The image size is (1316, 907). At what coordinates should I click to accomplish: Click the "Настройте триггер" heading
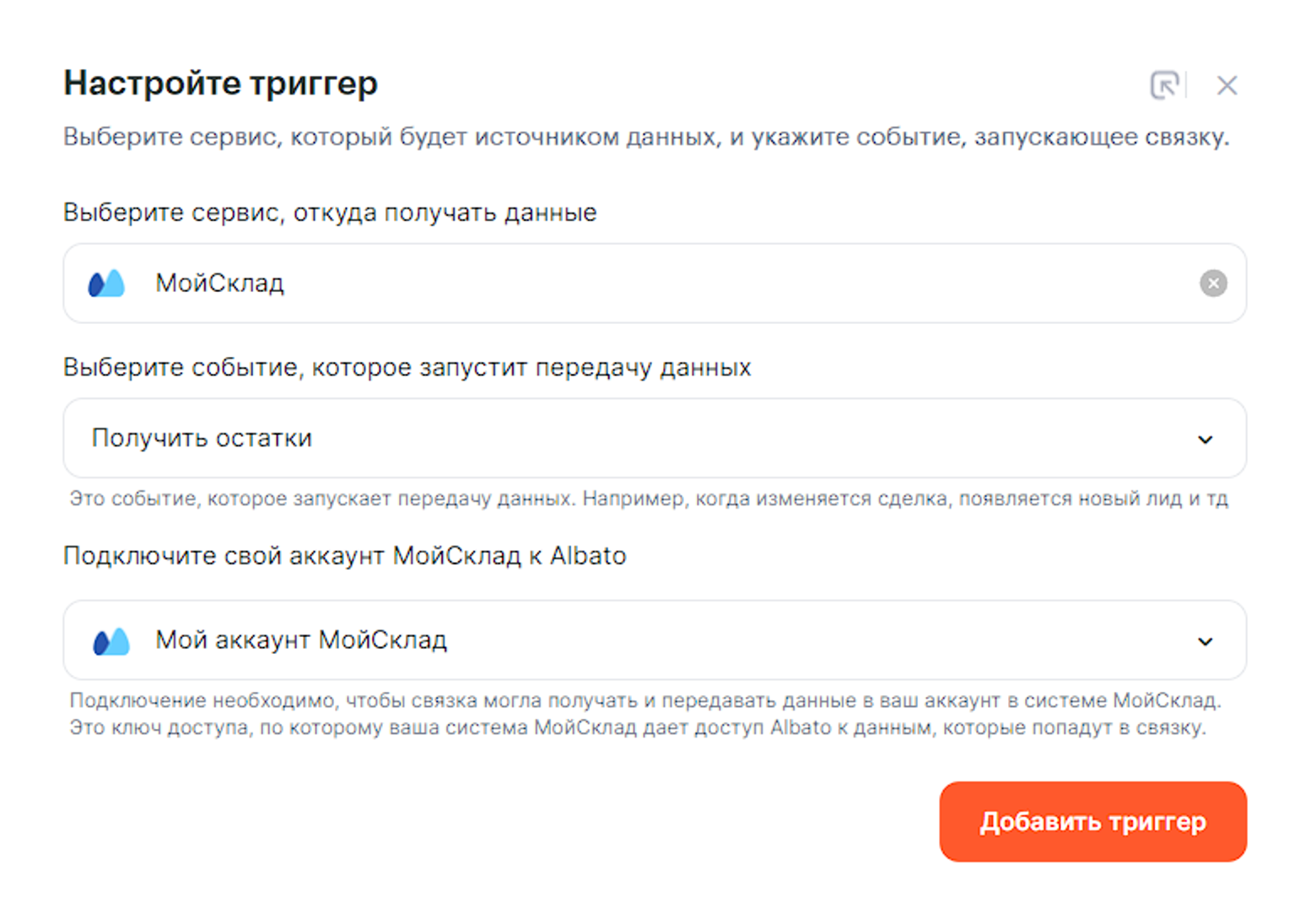coord(221,84)
